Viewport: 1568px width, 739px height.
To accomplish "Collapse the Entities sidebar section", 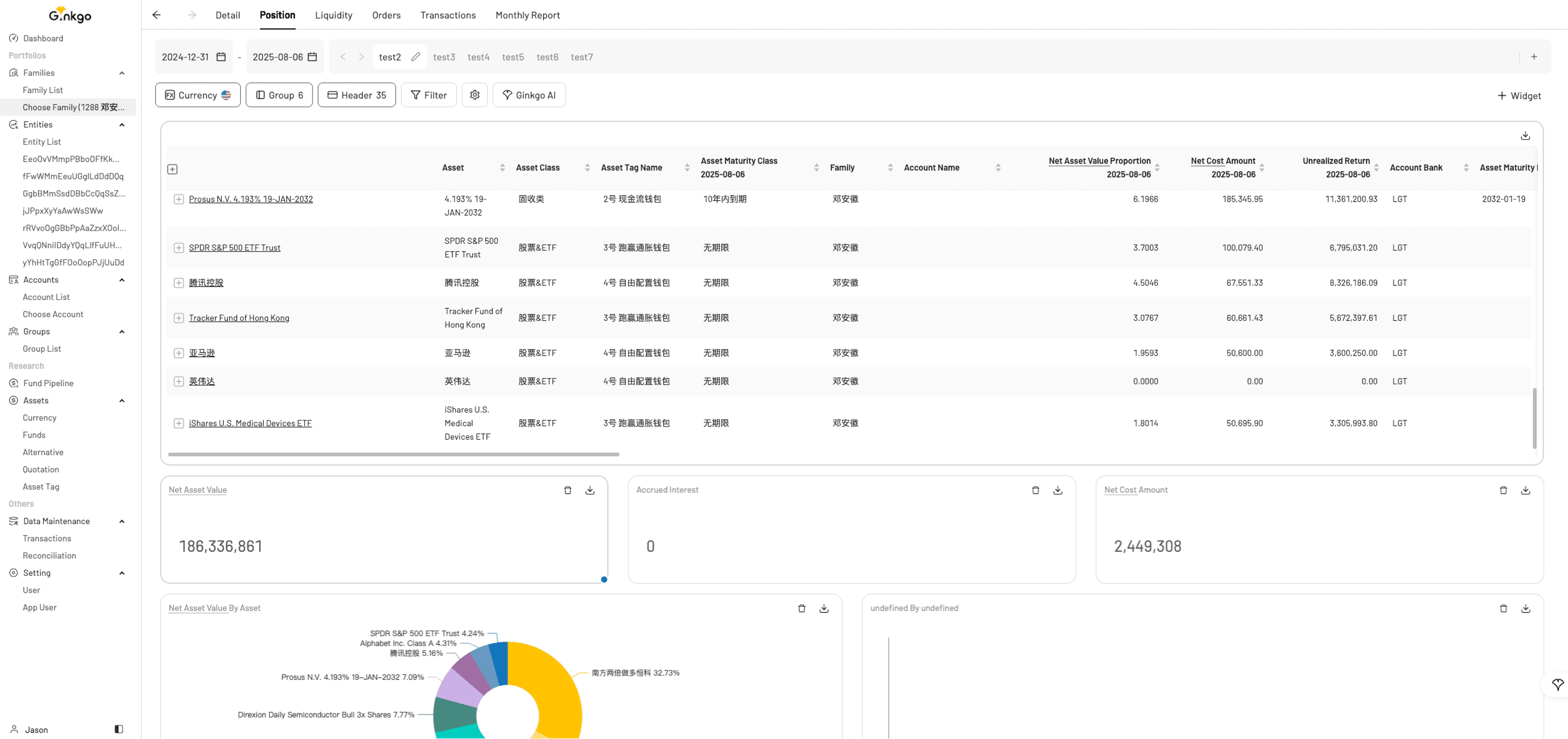I will 122,125.
